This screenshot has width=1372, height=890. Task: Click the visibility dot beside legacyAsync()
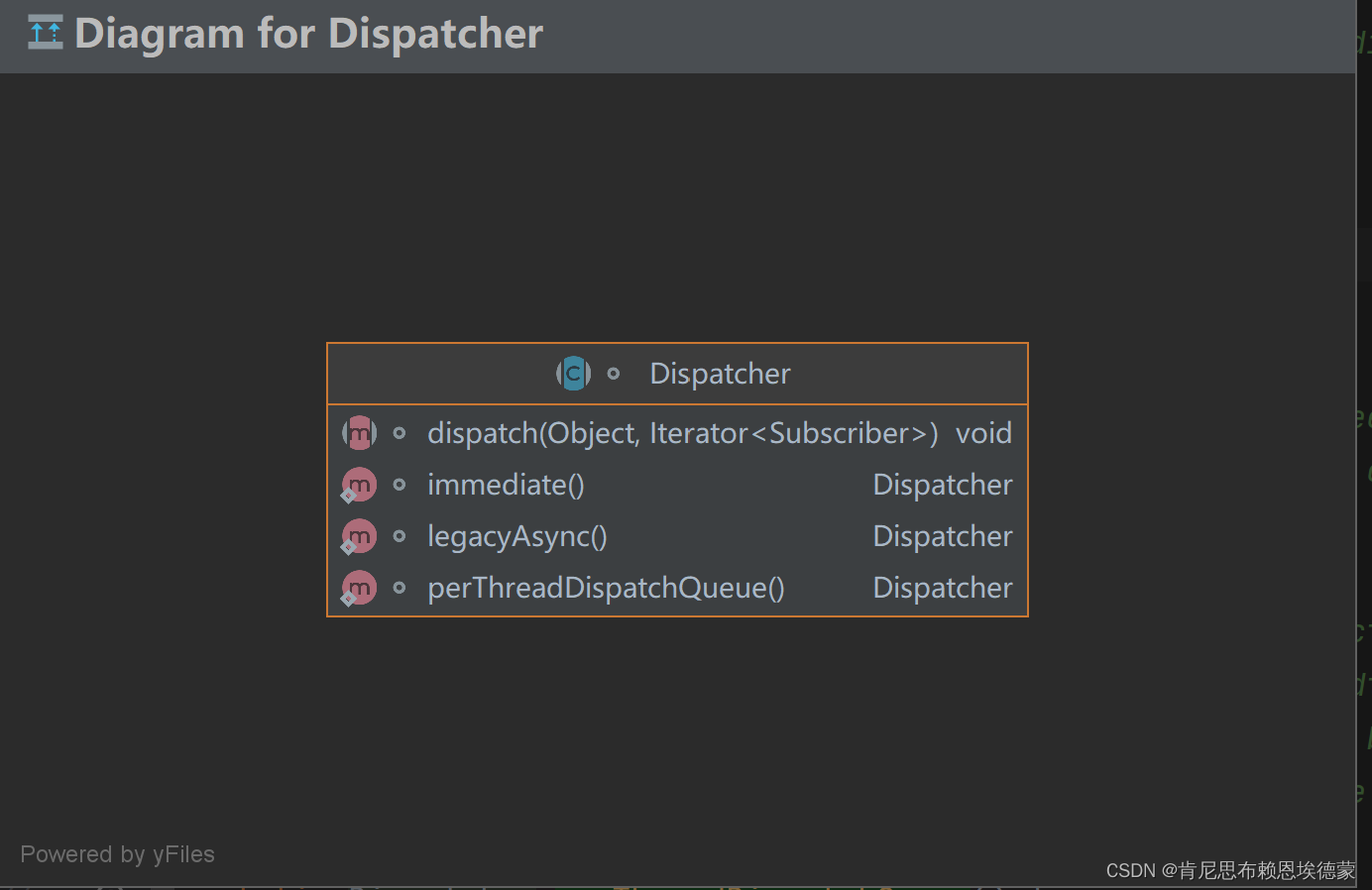coord(400,536)
